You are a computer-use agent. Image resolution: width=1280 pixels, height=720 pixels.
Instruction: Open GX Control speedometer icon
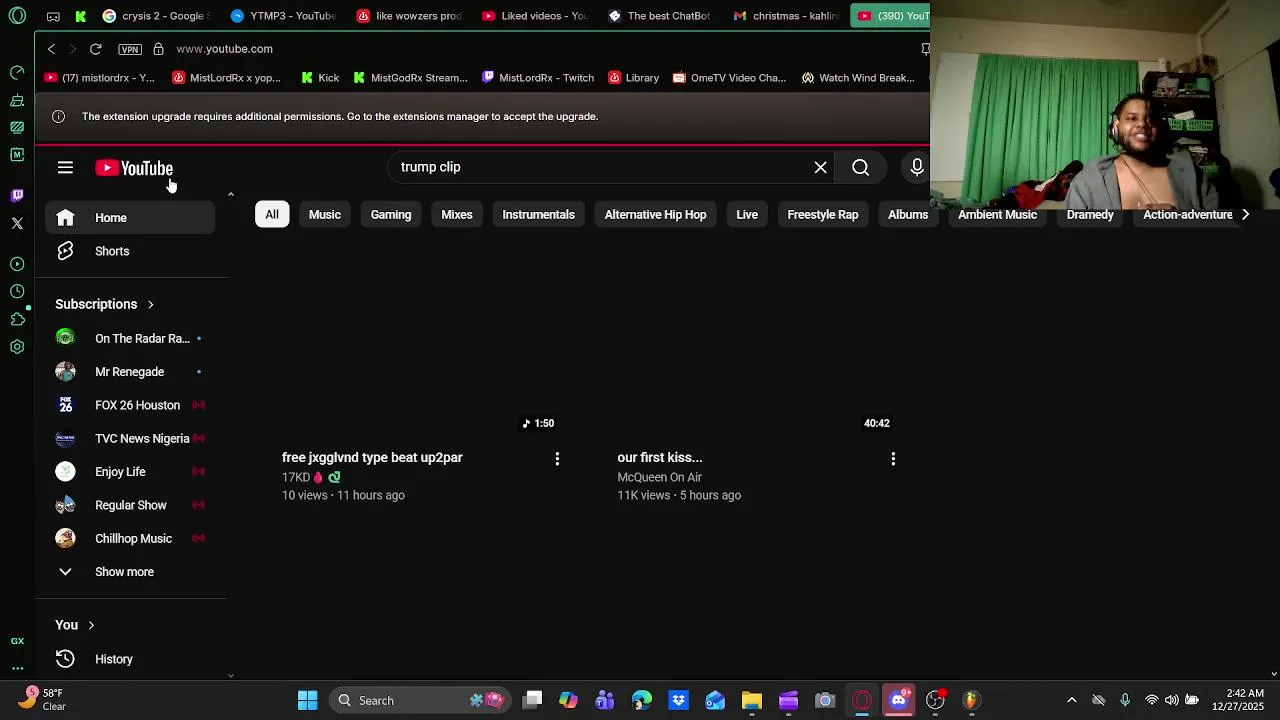coord(17,72)
